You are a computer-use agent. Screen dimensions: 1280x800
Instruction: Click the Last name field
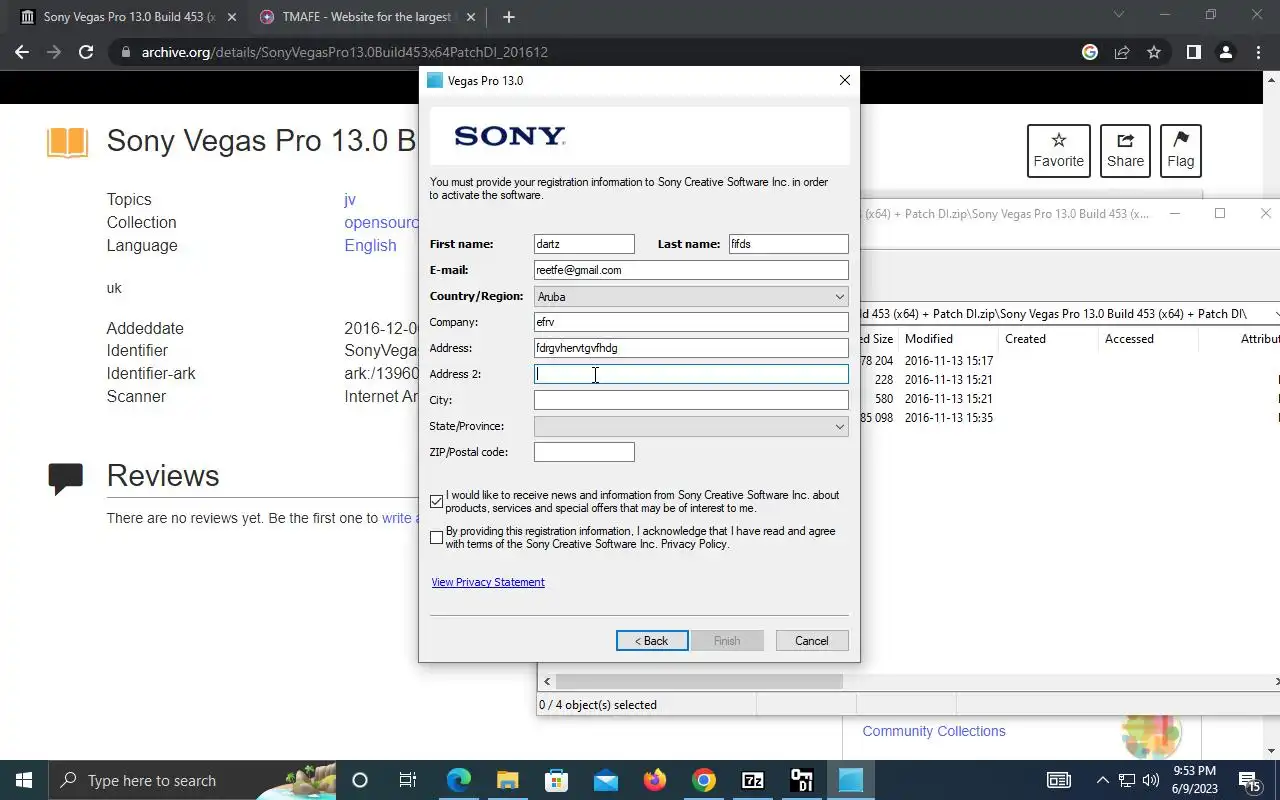pos(788,244)
